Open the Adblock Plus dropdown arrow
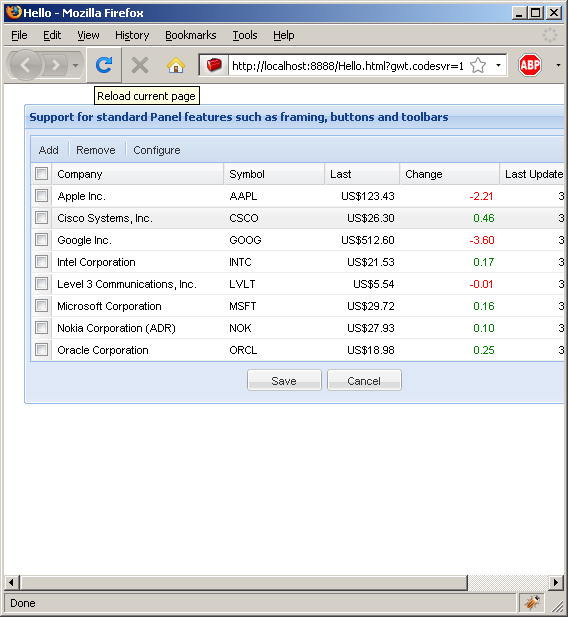Viewport: 568px width, 617px height. 558,65
